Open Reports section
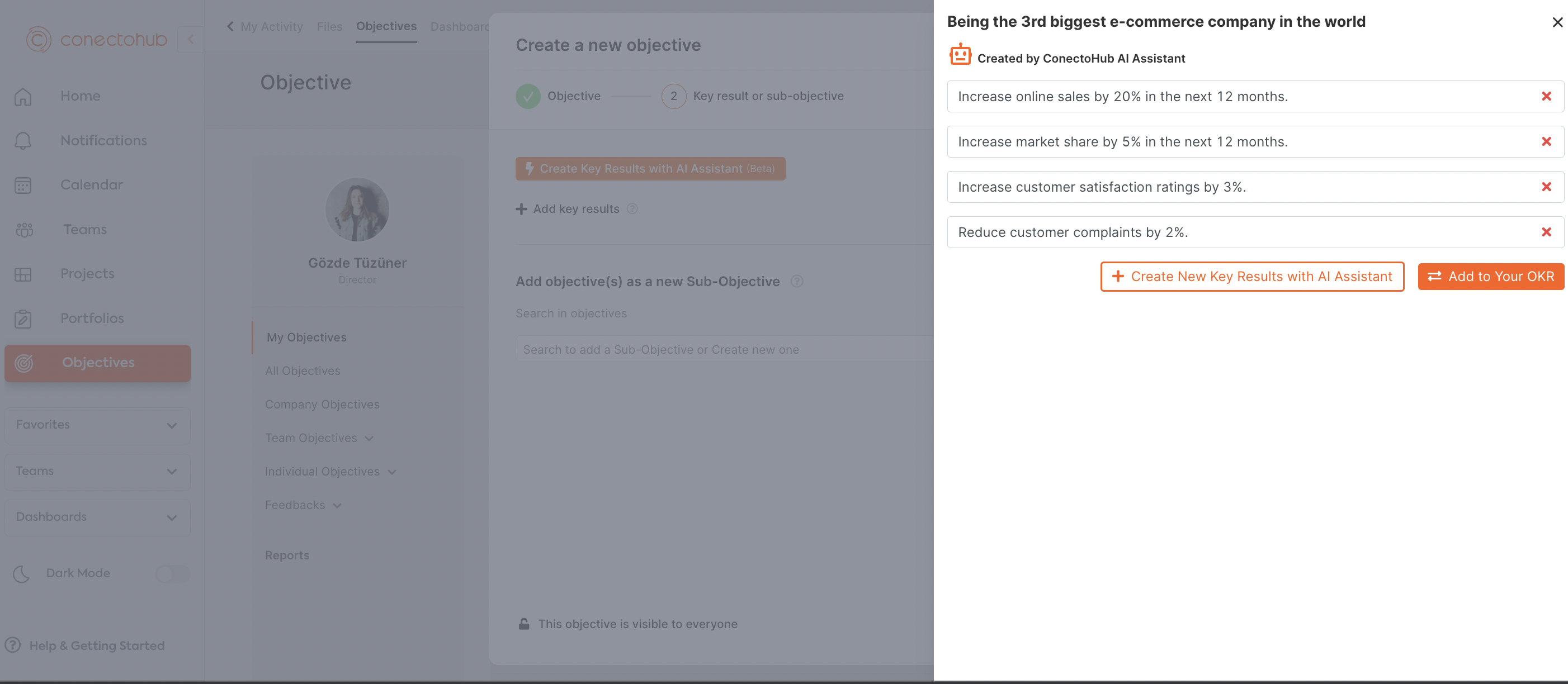Image resolution: width=1568 pixels, height=684 pixels. click(x=287, y=555)
